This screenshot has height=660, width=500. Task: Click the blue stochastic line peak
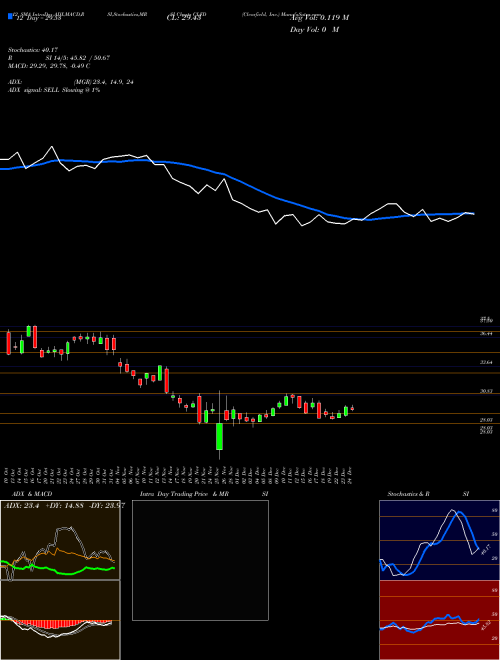(x=459, y=513)
